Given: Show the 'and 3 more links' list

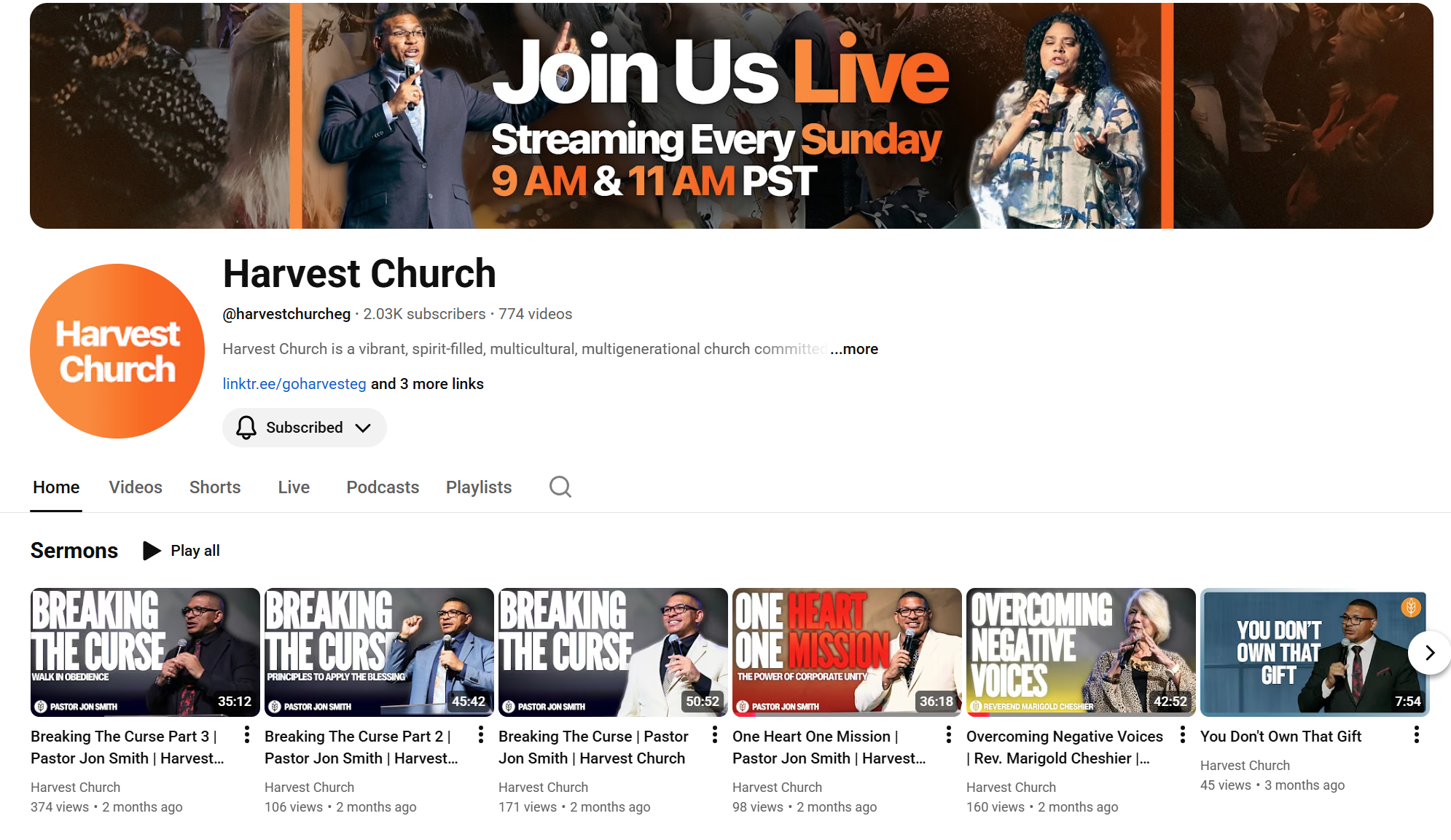Looking at the screenshot, I should coord(427,384).
